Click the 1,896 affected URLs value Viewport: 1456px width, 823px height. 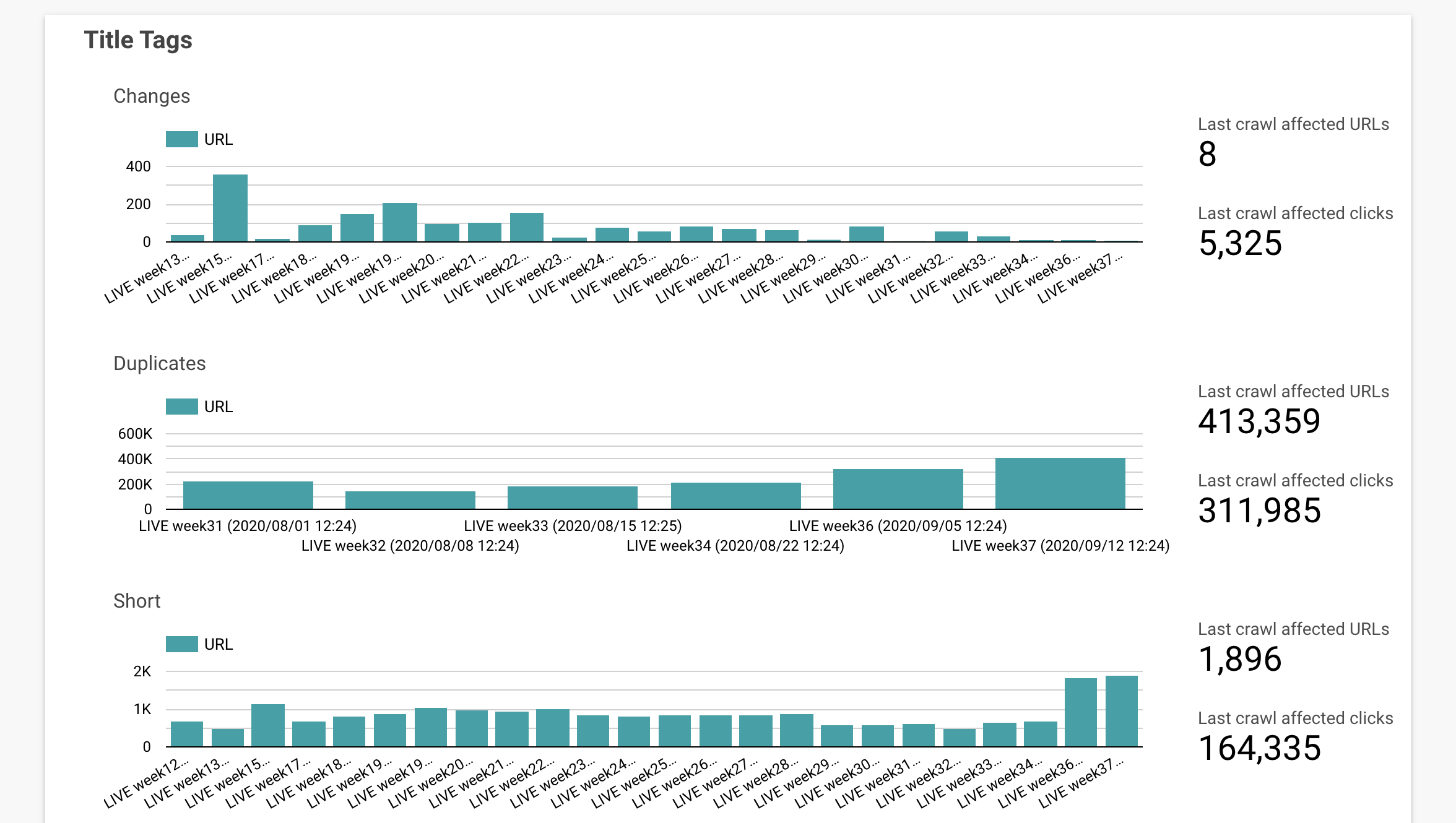[x=1240, y=659]
